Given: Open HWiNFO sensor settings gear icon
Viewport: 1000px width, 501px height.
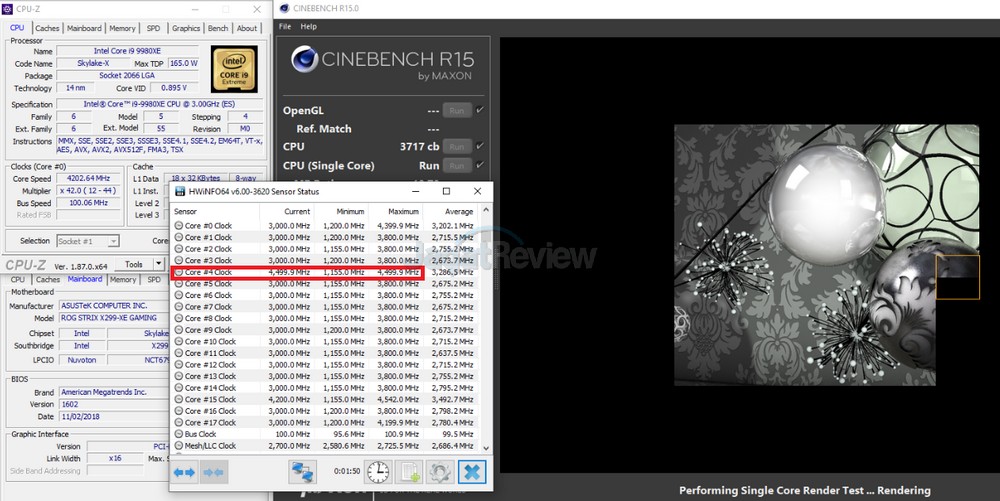Looking at the screenshot, I should [x=439, y=471].
